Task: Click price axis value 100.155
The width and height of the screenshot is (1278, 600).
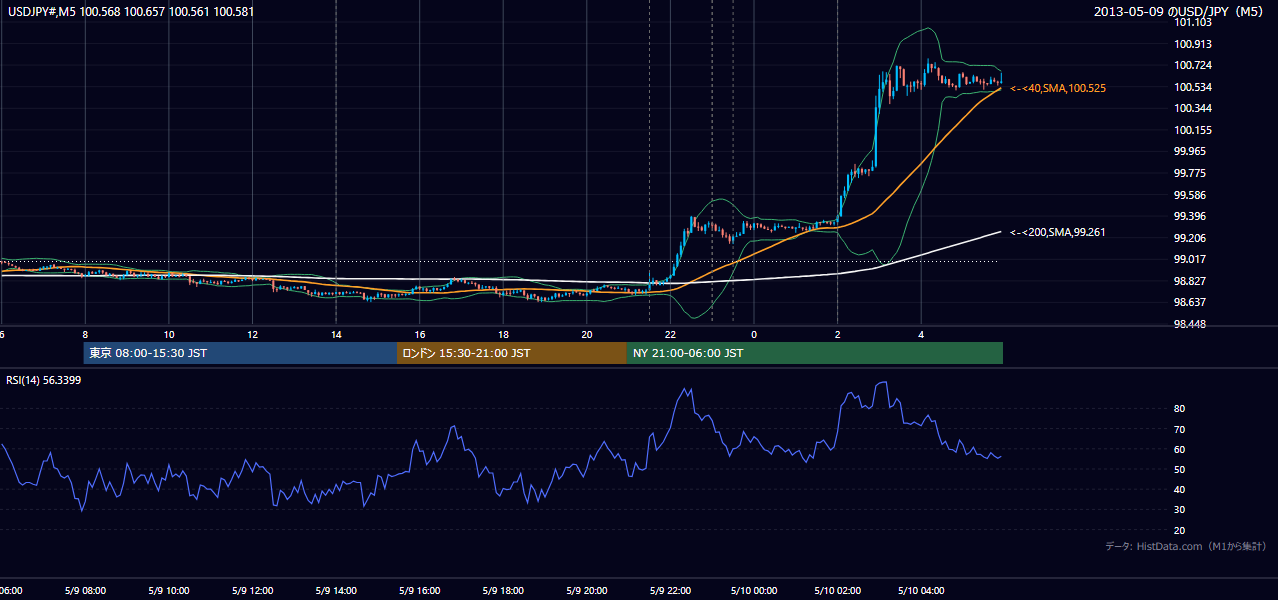Action: point(1192,130)
